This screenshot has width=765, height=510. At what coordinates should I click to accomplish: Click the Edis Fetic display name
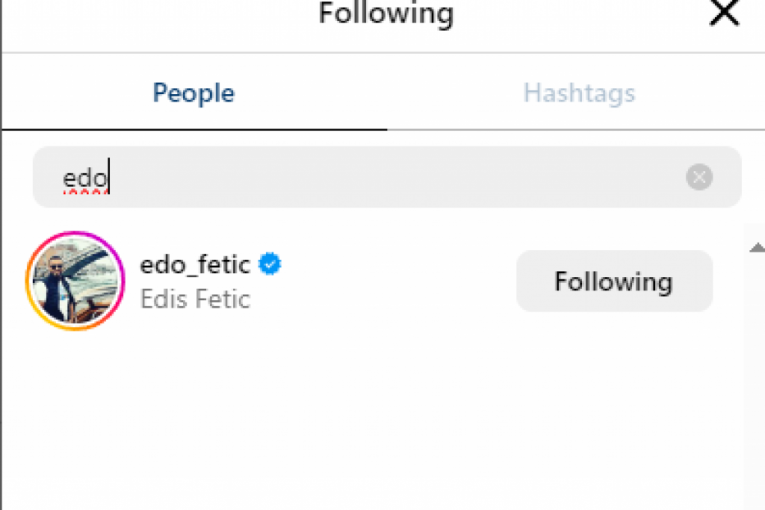[x=195, y=299]
